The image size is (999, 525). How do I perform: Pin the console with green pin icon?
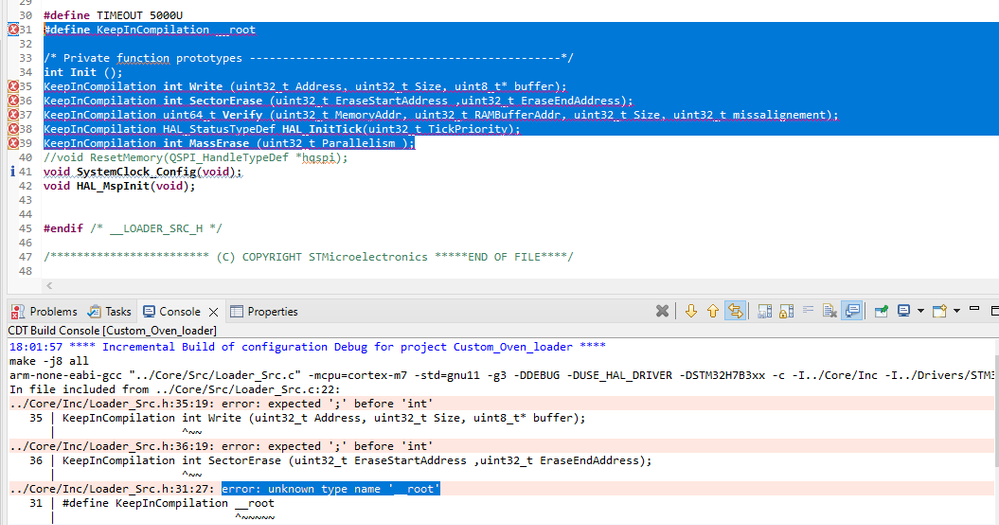[x=882, y=311]
